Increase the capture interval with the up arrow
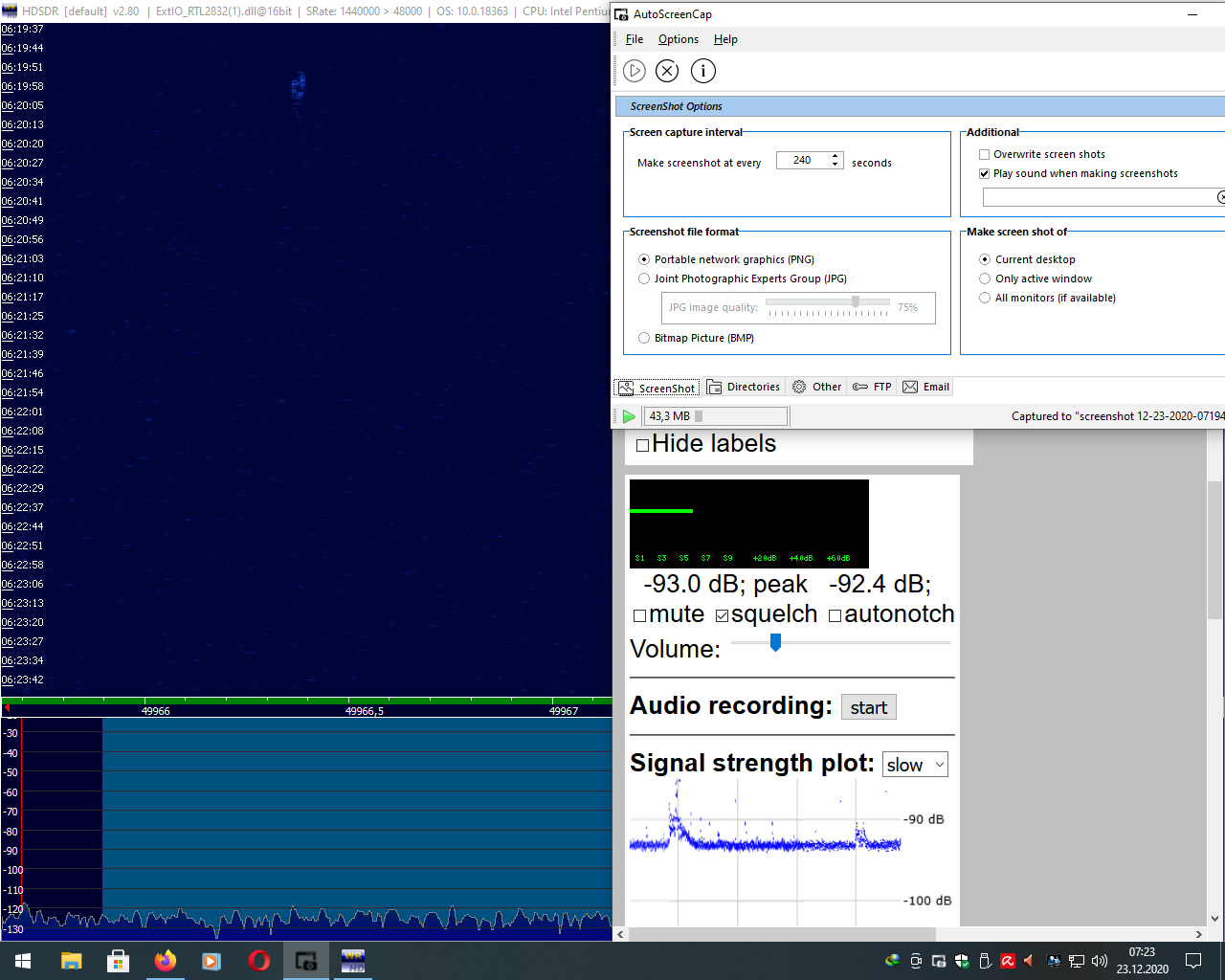 point(835,156)
